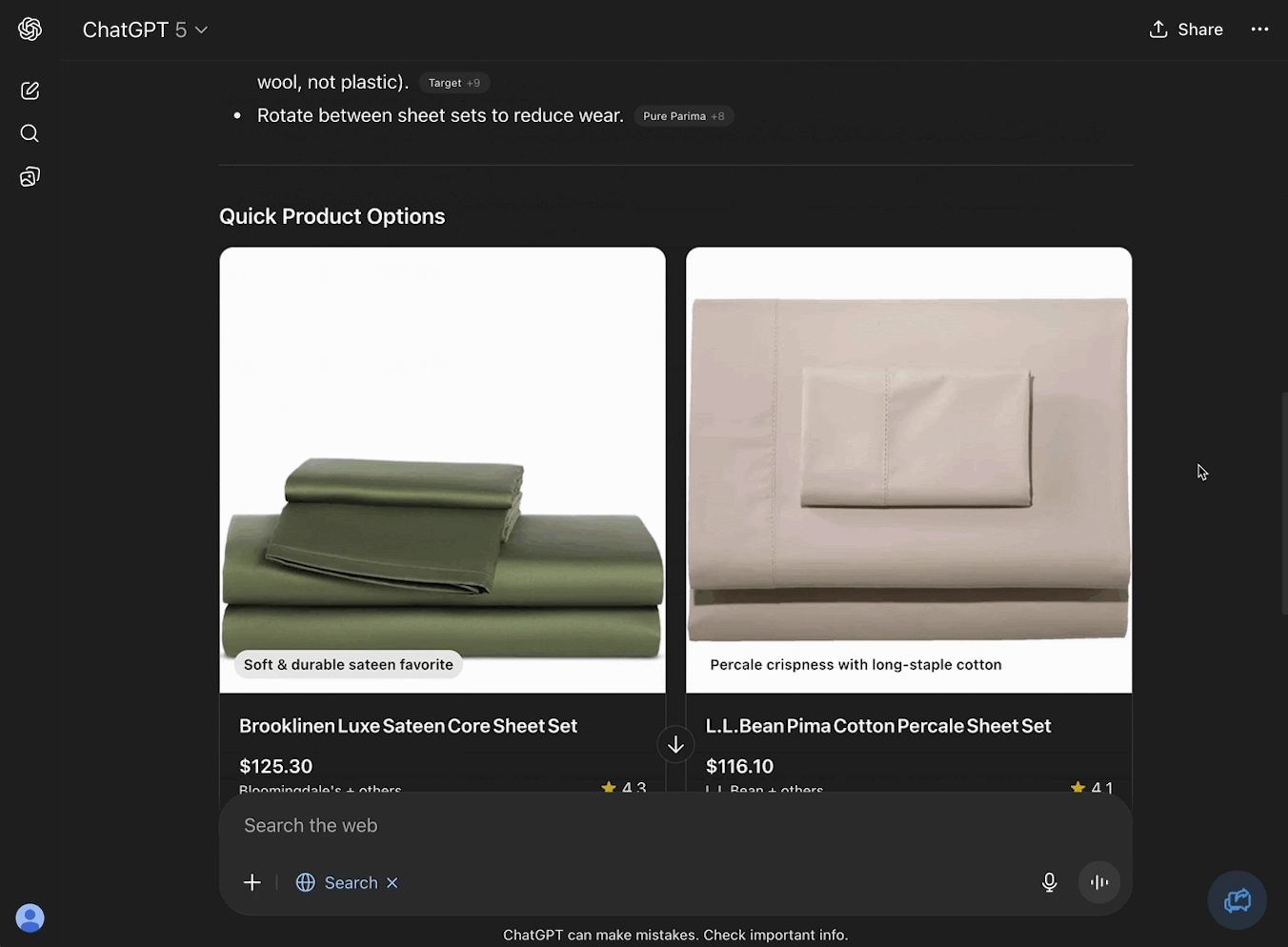Image resolution: width=1288 pixels, height=947 pixels.
Task: Open the Pure Parima +8 source chip
Action: click(x=684, y=116)
